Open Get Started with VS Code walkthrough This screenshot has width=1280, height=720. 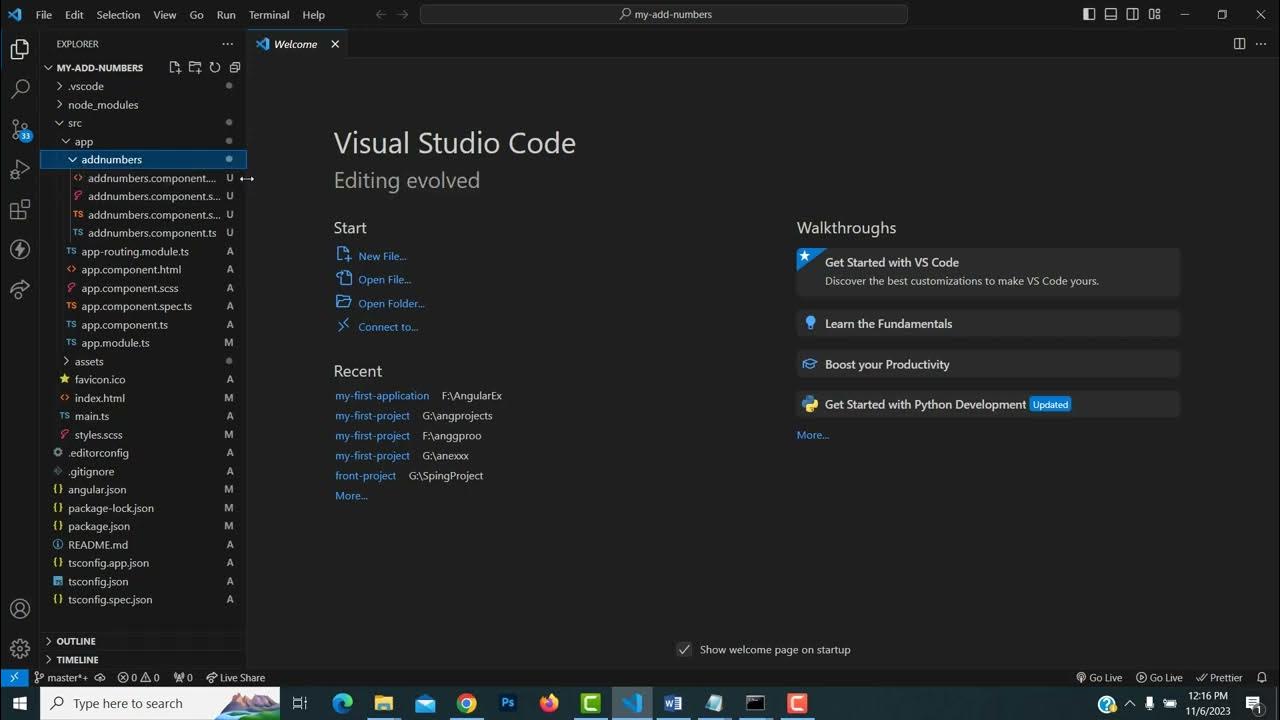coord(988,271)
